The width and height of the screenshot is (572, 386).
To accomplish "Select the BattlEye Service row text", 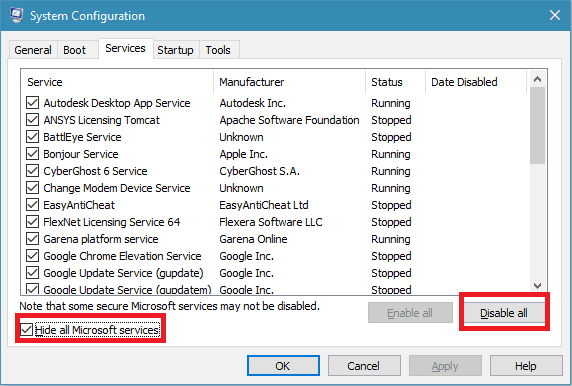I will 82,137.
